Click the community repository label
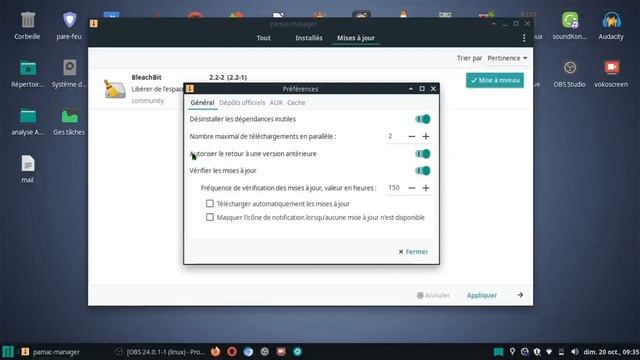The height and width of the screenshot is (360, 640). (148, 101)
